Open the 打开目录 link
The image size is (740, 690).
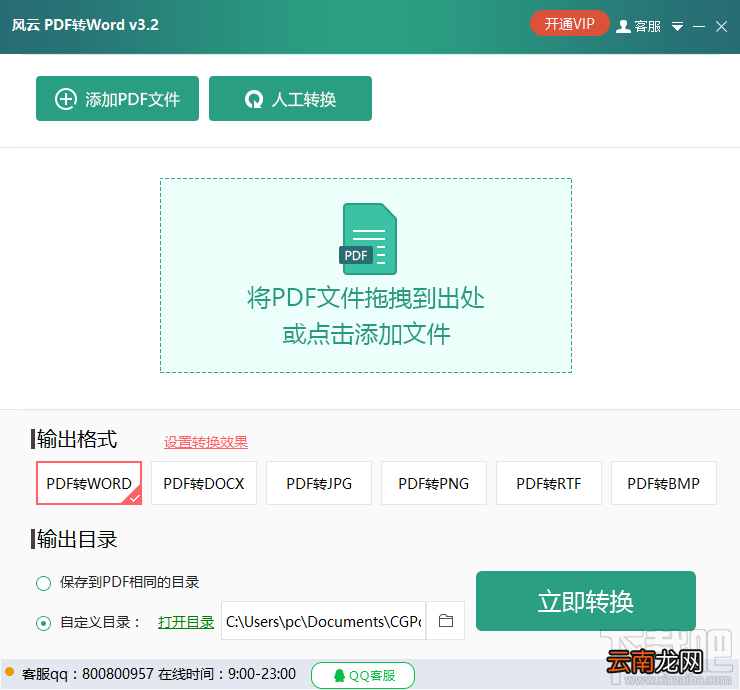pos(186,622)
